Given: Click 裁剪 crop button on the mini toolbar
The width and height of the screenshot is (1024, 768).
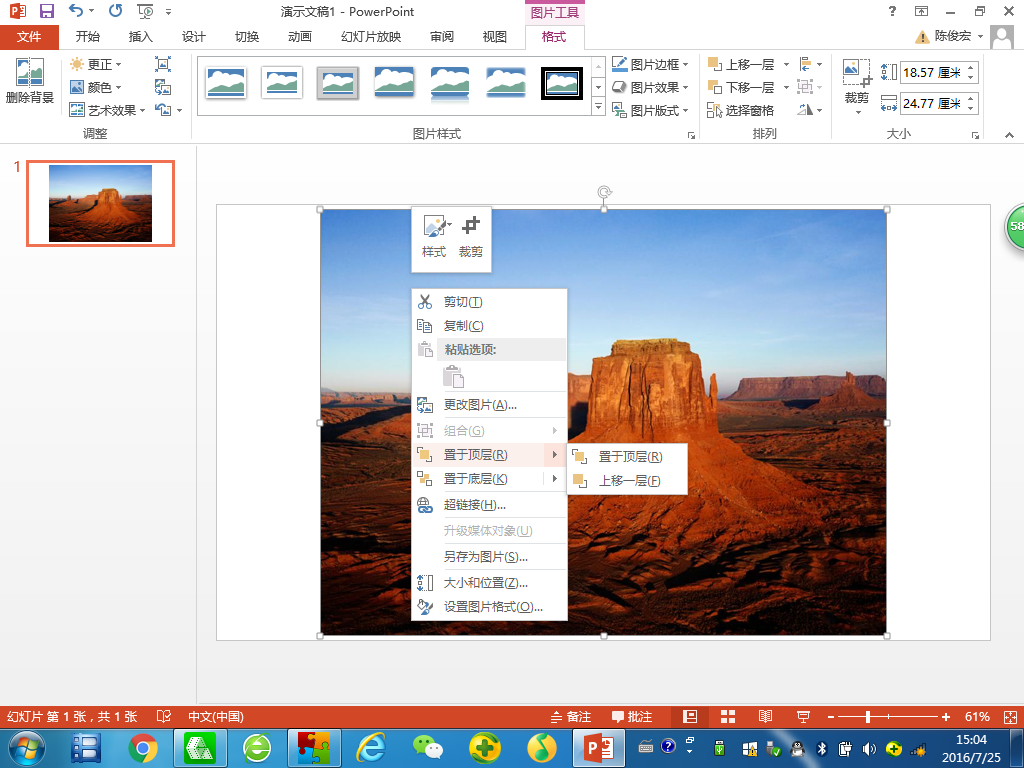Looking at the screenshot, I should point(470,236).
